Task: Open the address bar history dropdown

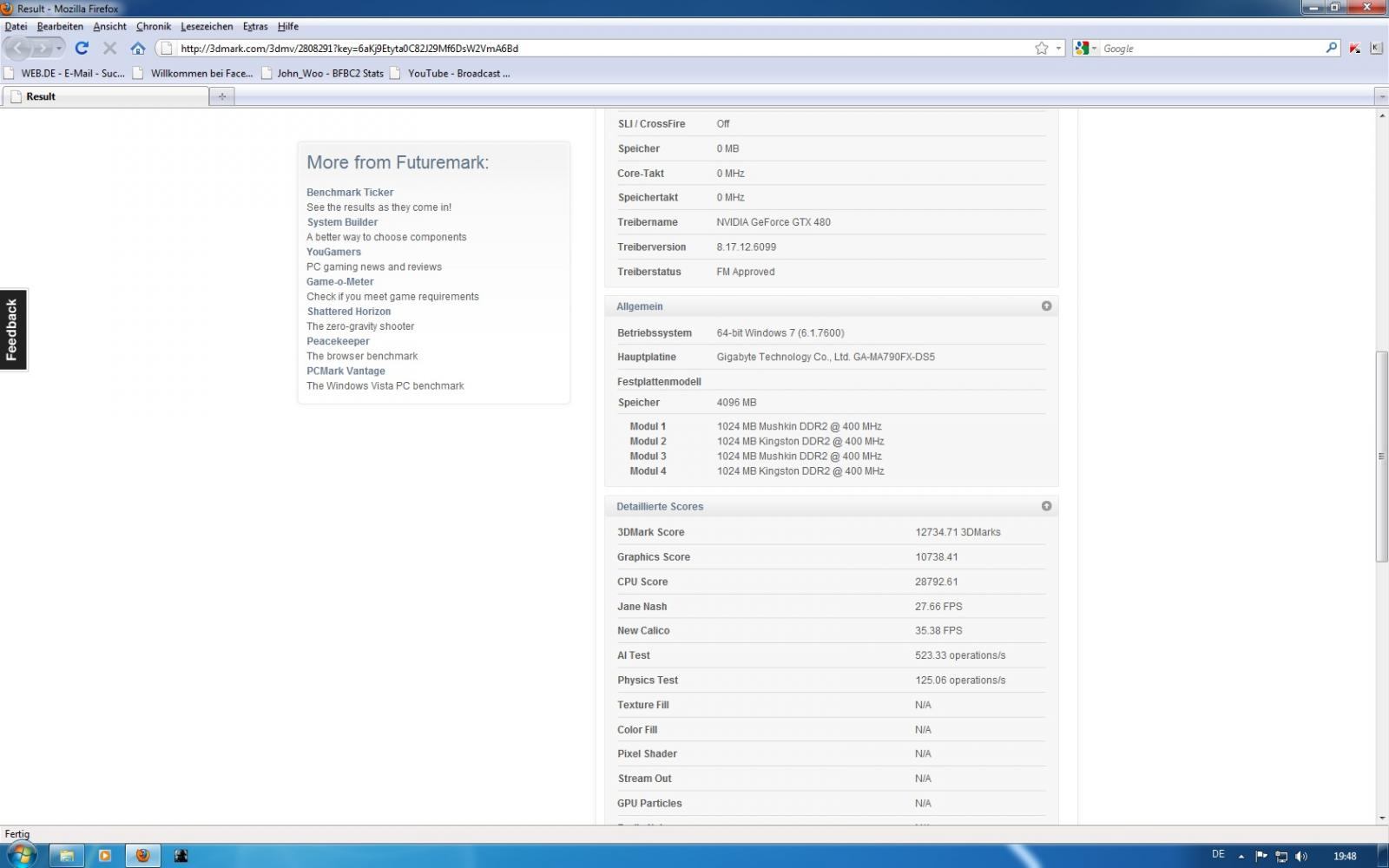Action: [x=1058, y=49]
